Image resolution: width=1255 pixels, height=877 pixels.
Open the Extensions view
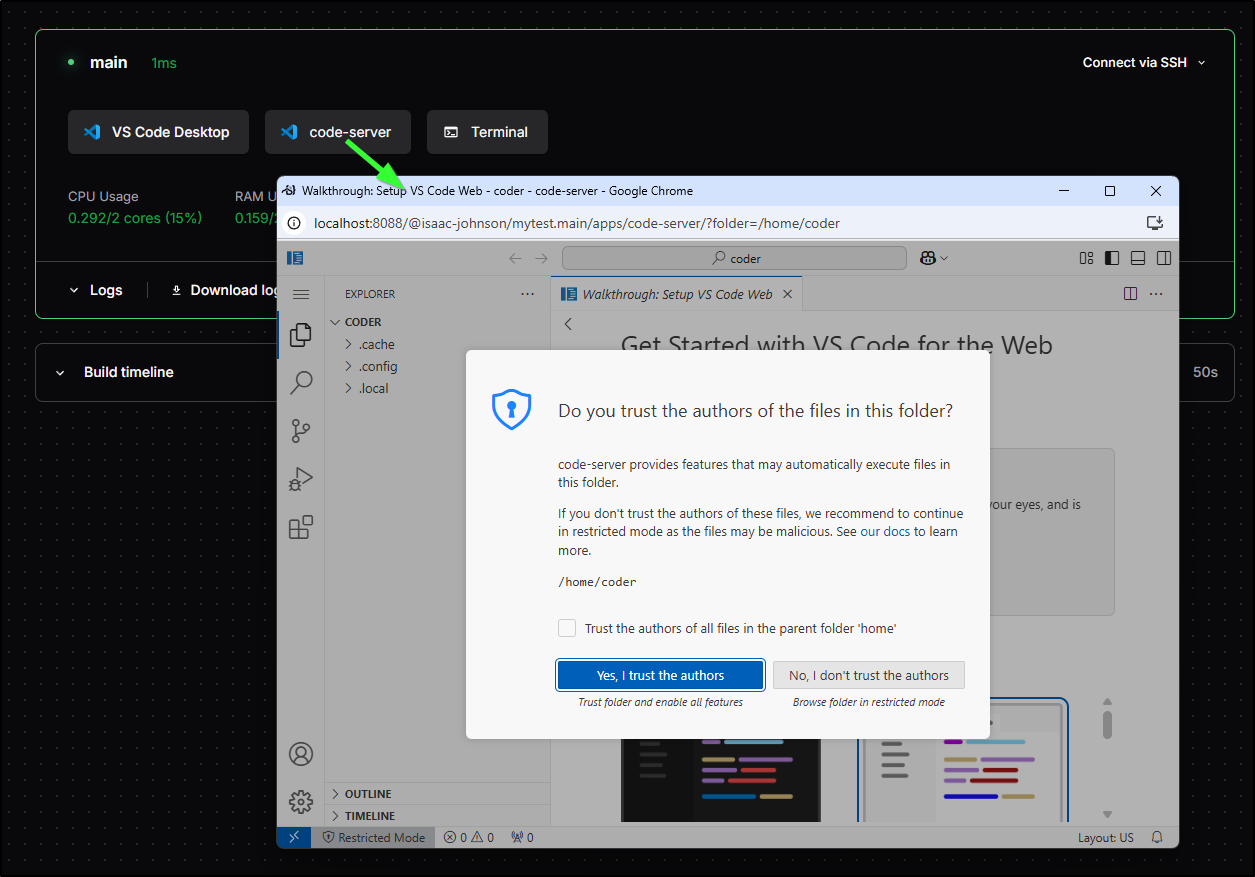coord(300,527)
